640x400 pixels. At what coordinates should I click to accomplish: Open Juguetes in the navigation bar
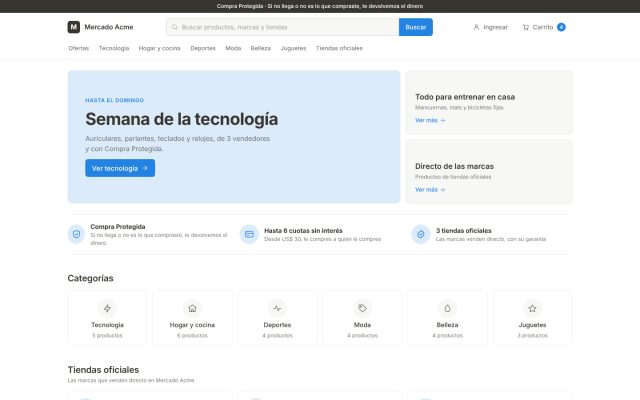tap(293, 48)
